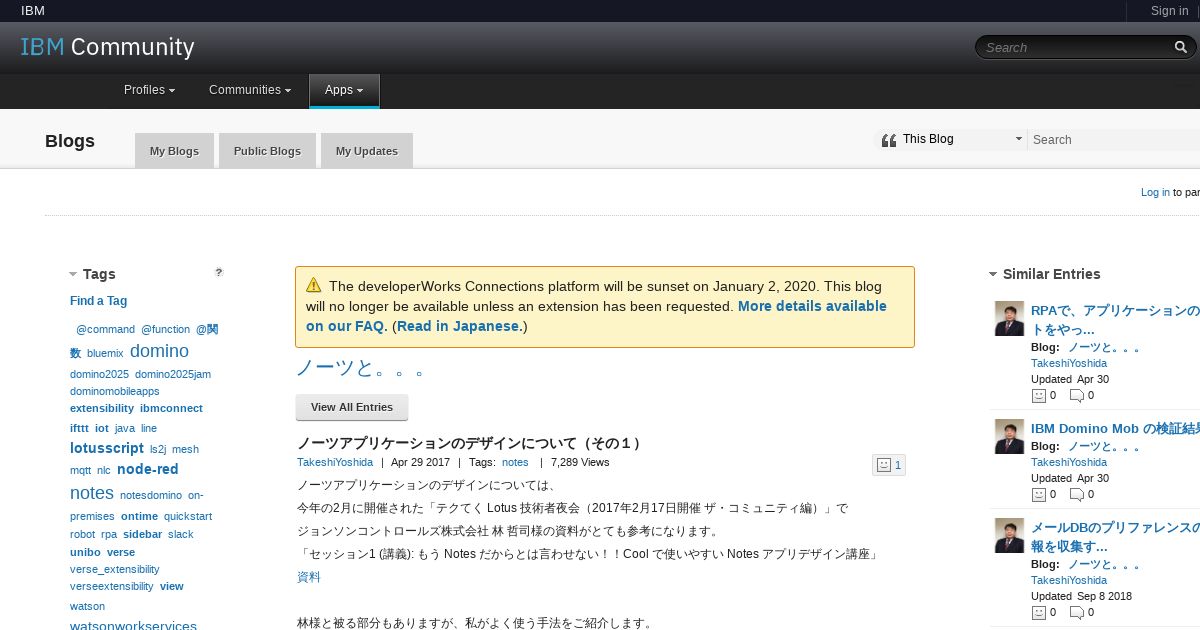Open the Tags help question icon

[x=219, y=272]
